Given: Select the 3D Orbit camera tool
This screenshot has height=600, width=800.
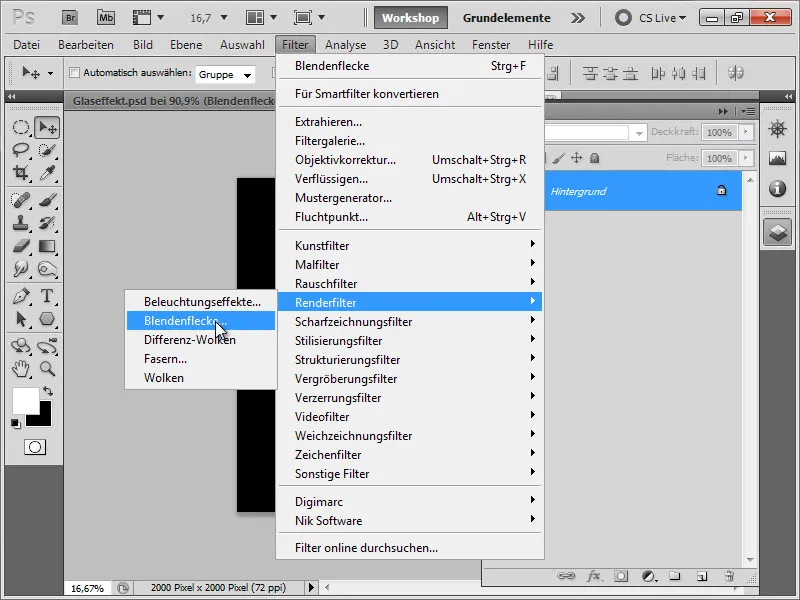Looking at the screenshot, I should (47, 346).
